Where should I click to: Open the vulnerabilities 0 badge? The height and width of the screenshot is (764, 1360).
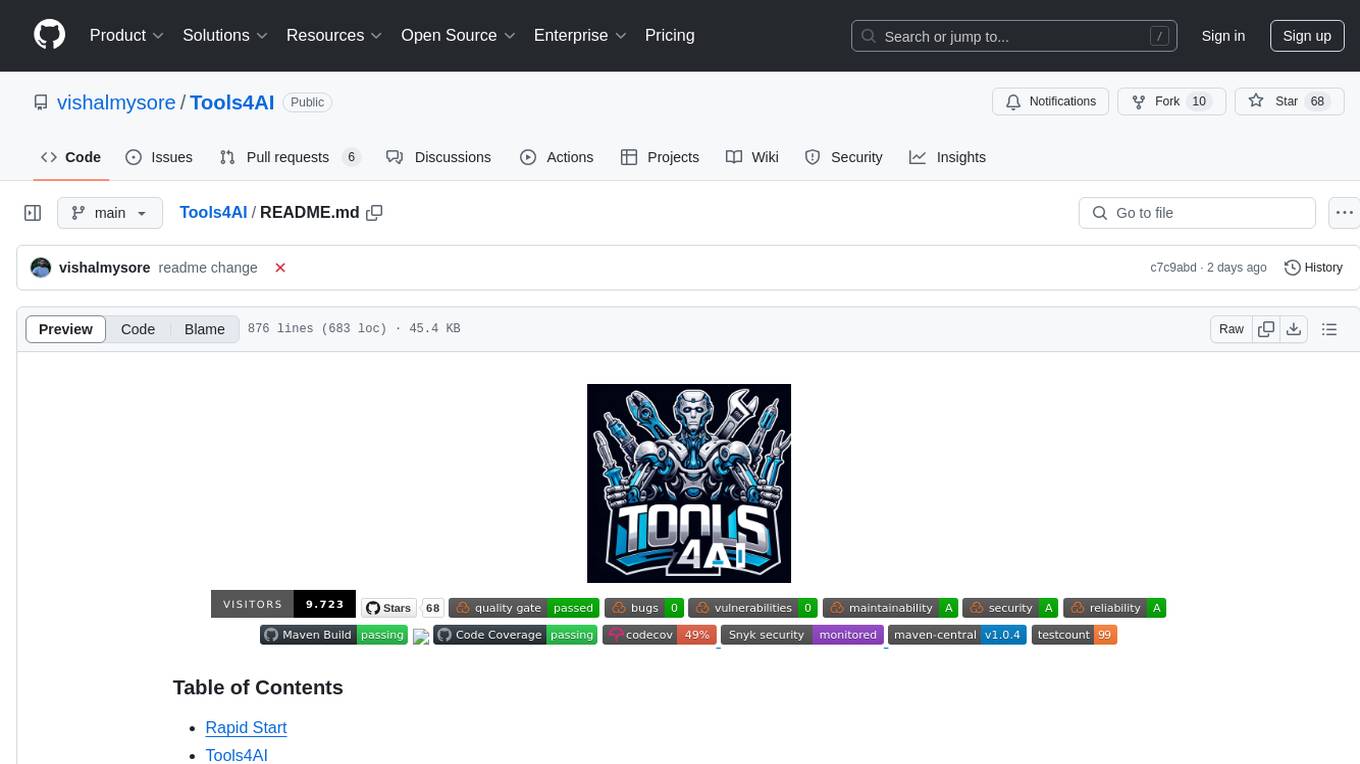(x=753, y=608)
